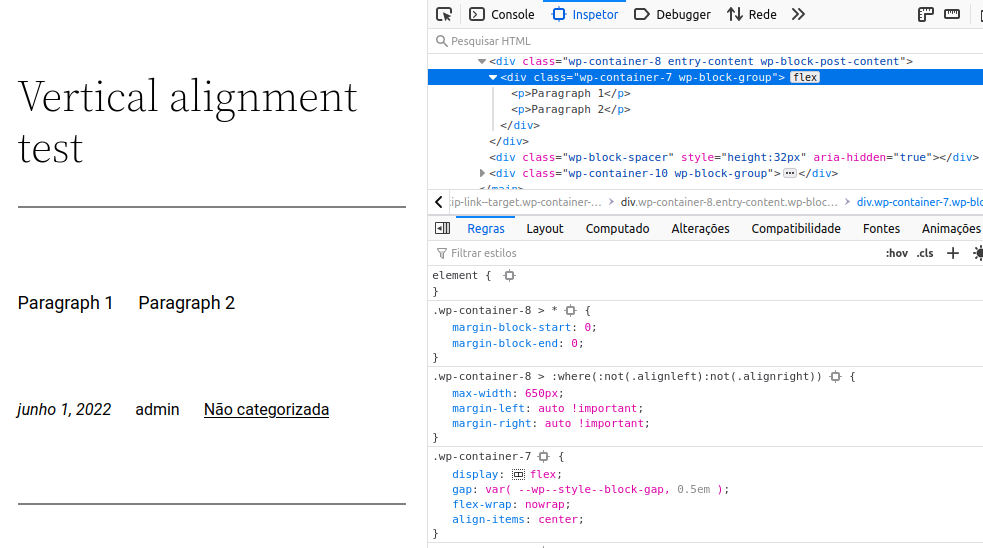Highlight elements matching .wp-container-8 > * selector

[570, 310]
